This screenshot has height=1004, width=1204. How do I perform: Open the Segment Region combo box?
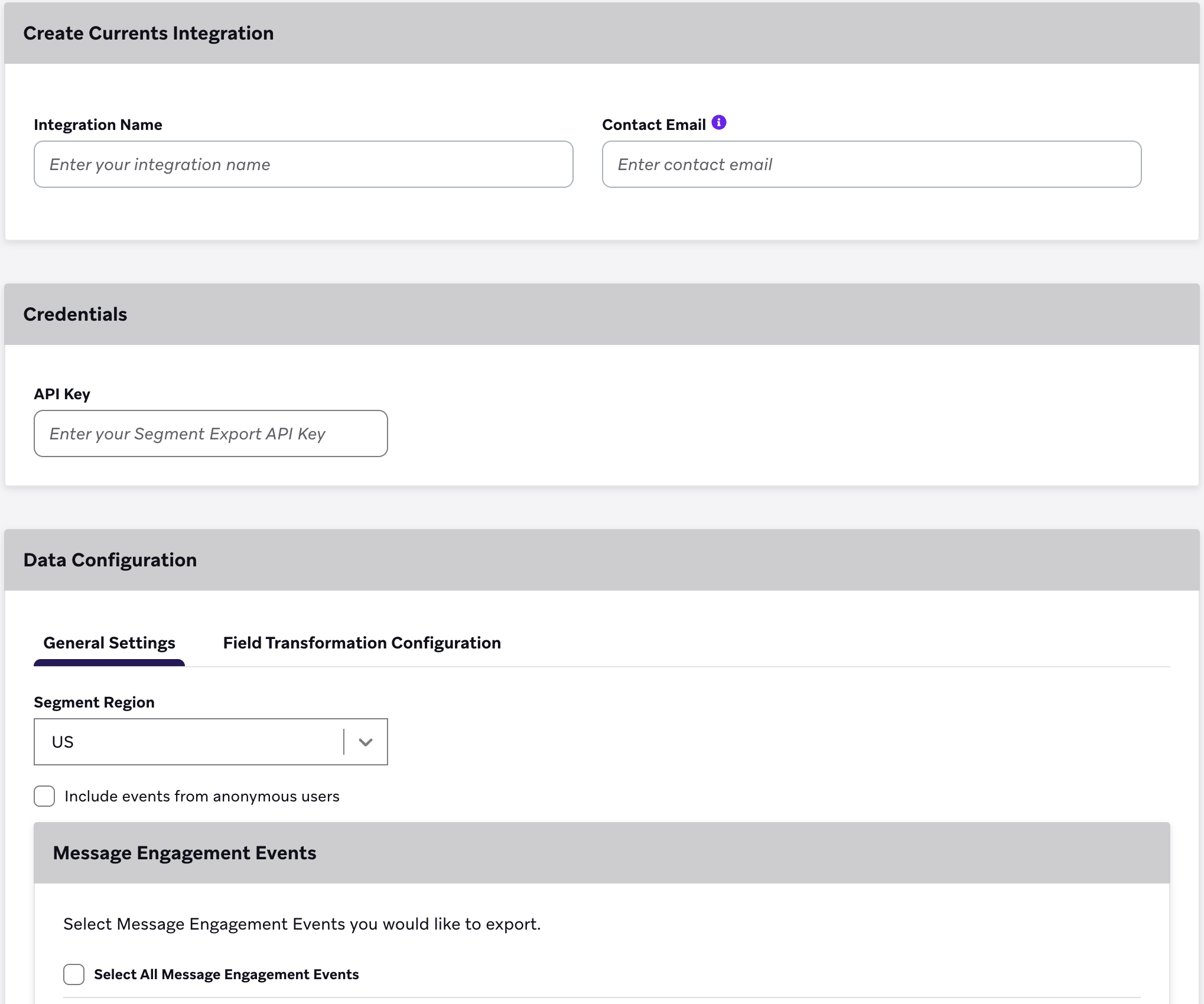coord(210,742)
